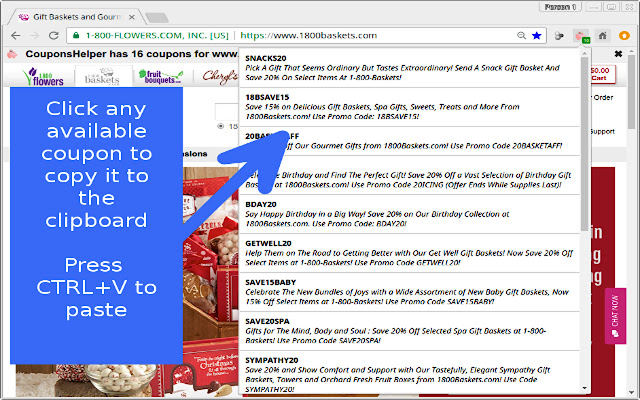The height and width of the screenshot is (400, 640).
Task: Copy the 20BASKETAFF coupon entry
Action: pyautogui.click(x=409, y=141)
